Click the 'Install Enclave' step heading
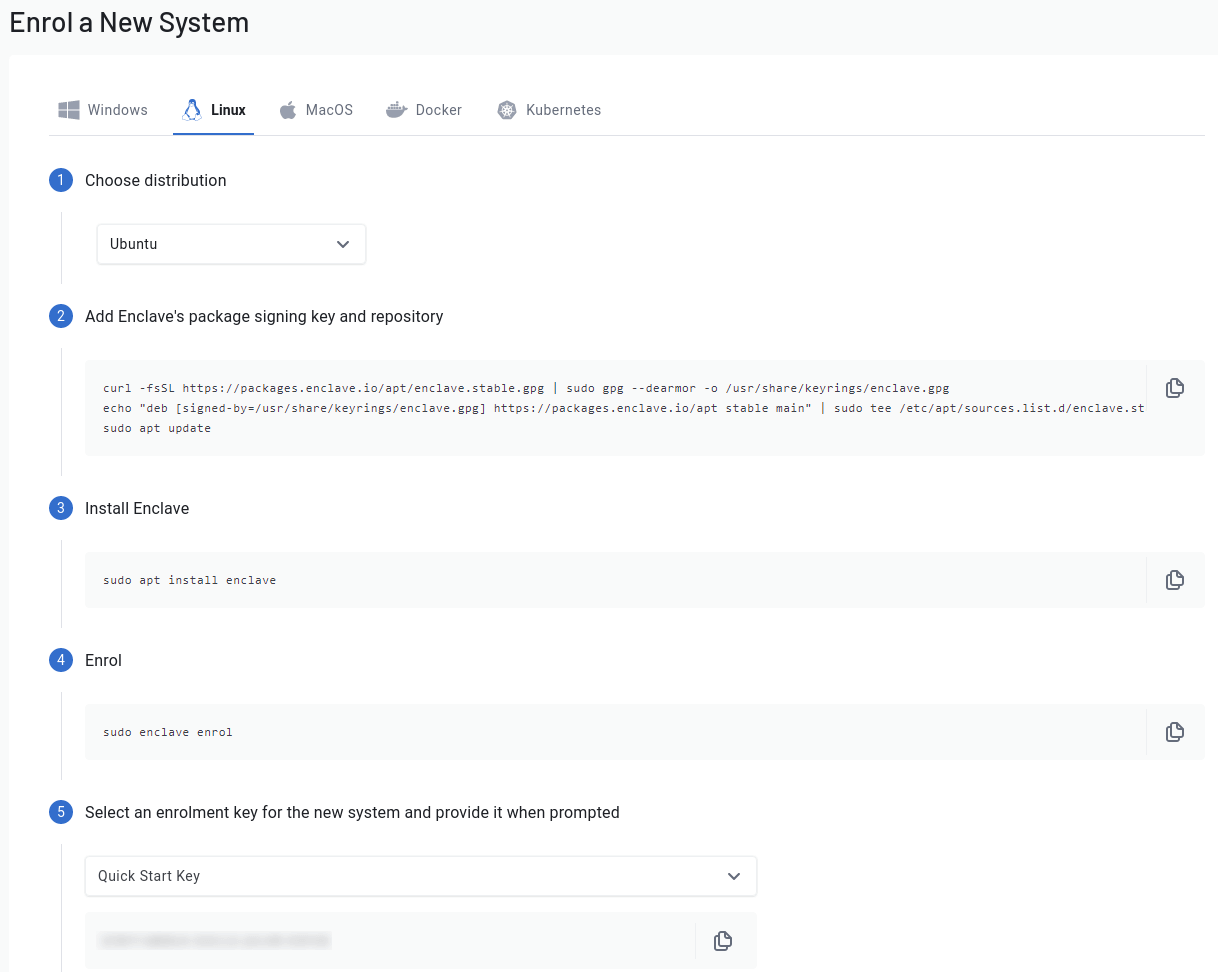Image resolution: width=1218 pixels, height=972 pixels. tap(137, 509)
